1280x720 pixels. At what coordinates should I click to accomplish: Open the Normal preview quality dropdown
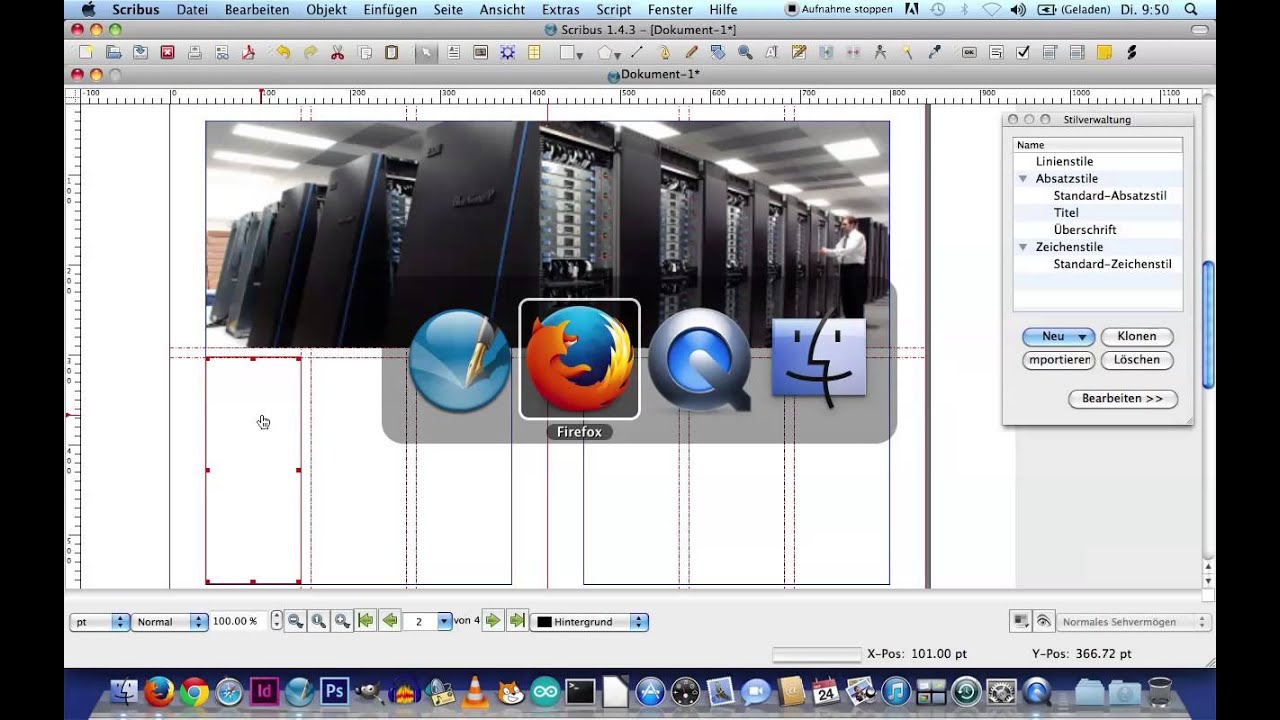click(169, 622)
